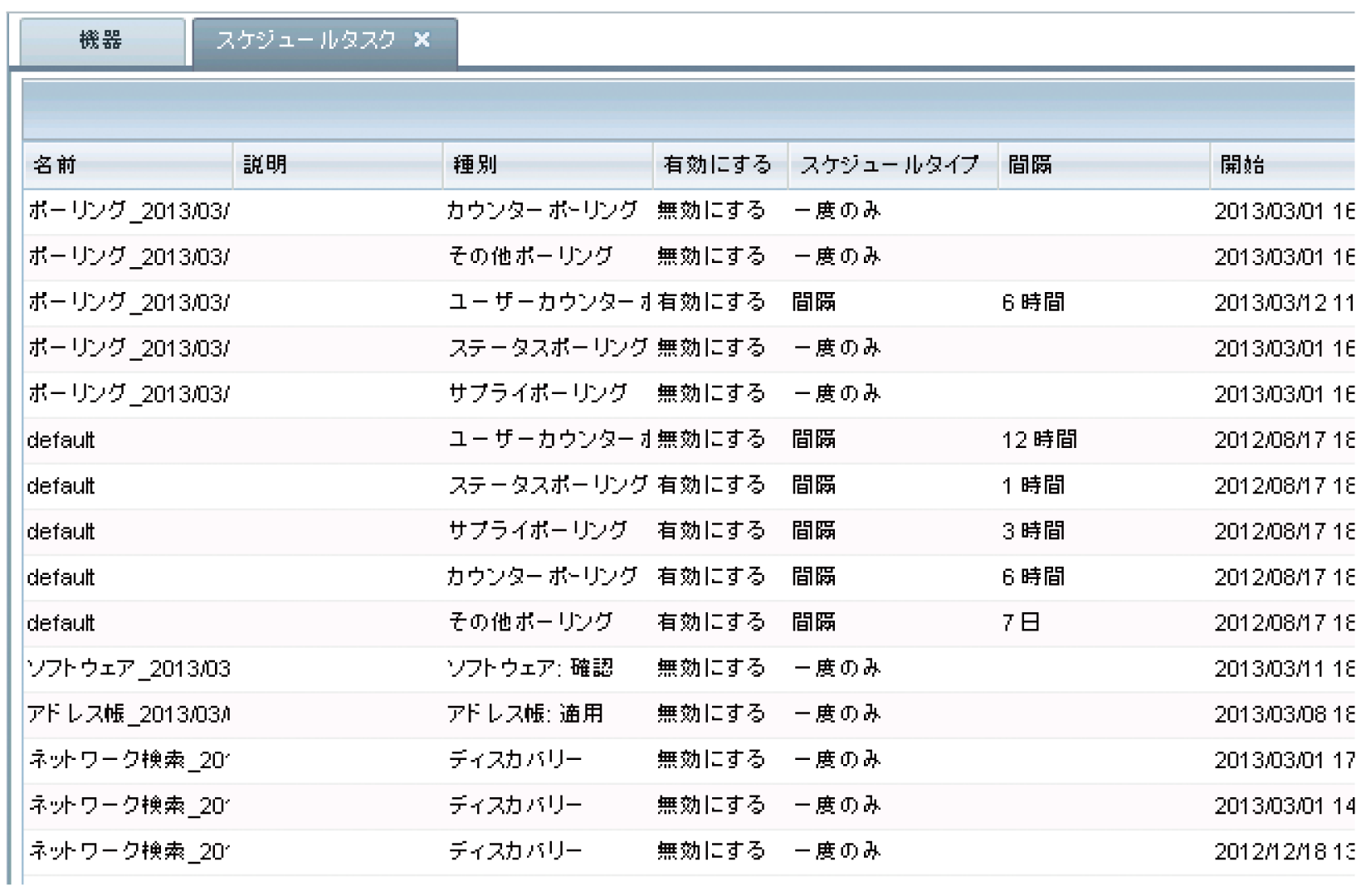1361x896 pixels.
Task: Select the ソフトウェア_2013/03 confirmation task
Action: 332,668
